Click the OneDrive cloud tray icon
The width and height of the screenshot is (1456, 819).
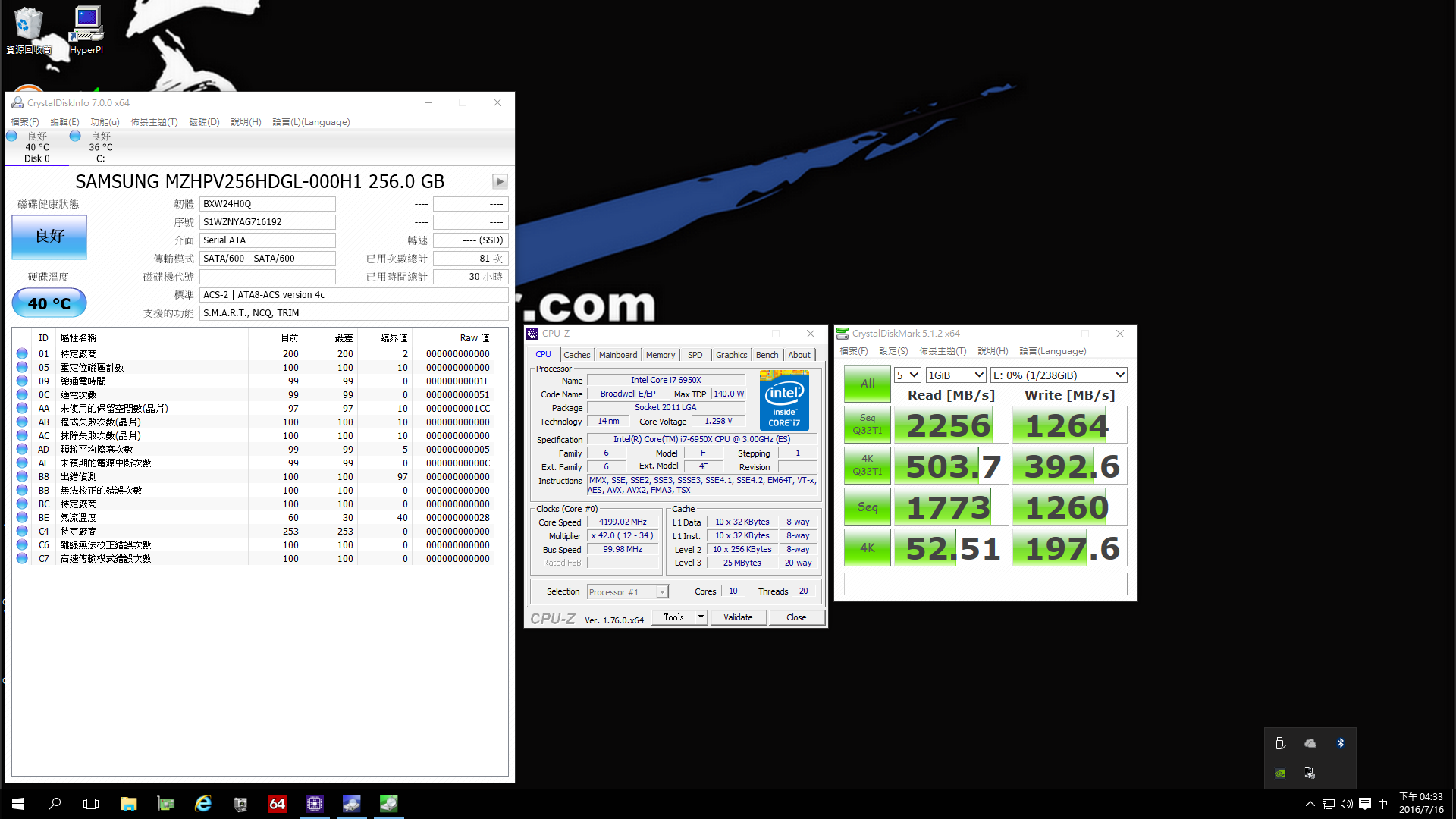click(x=1310, y=743)
